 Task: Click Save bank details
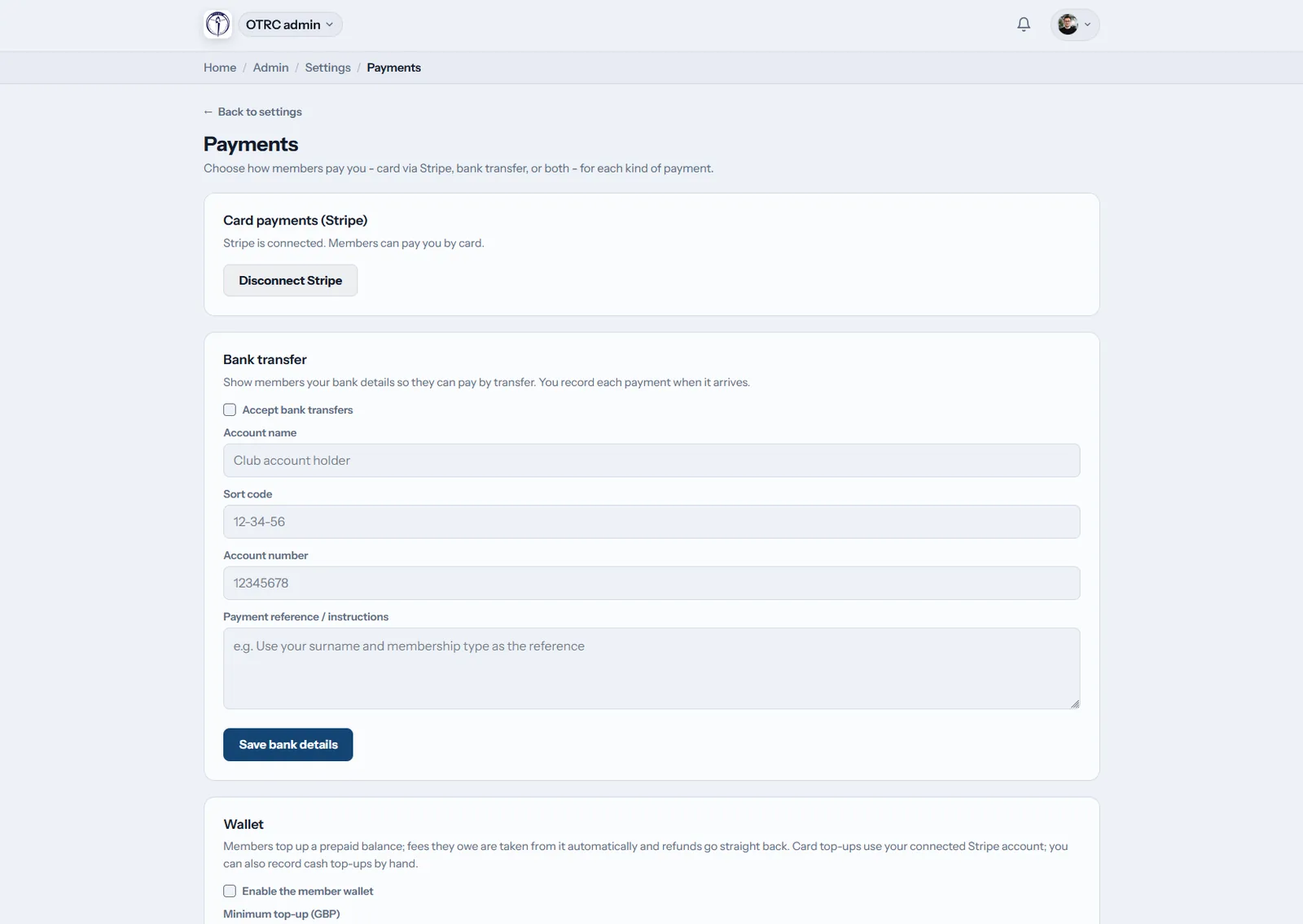click(287, 744)
